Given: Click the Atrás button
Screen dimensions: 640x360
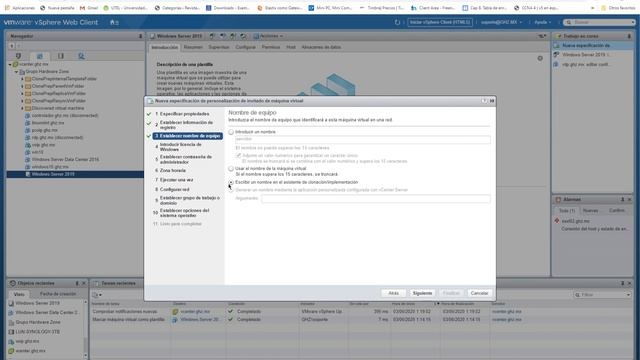Looking at the screenshot, I should coord(393,293).
